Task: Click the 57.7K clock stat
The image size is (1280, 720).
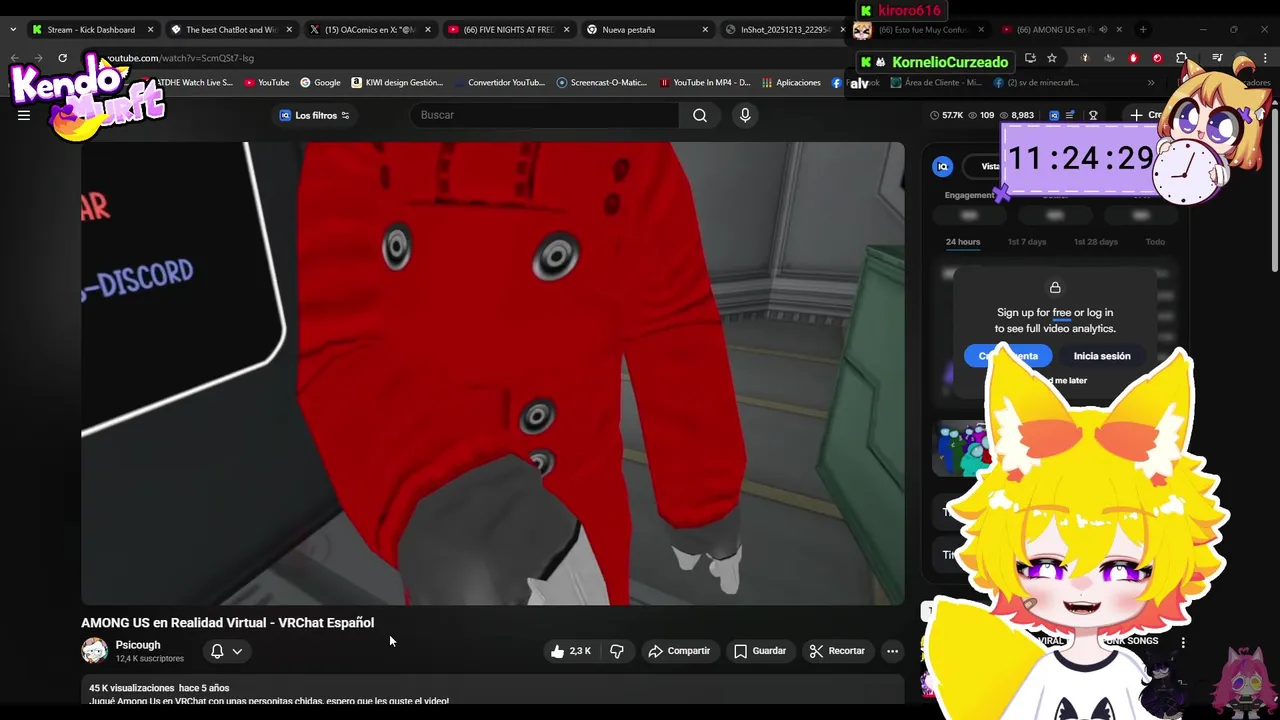Action: pos(946,115)
